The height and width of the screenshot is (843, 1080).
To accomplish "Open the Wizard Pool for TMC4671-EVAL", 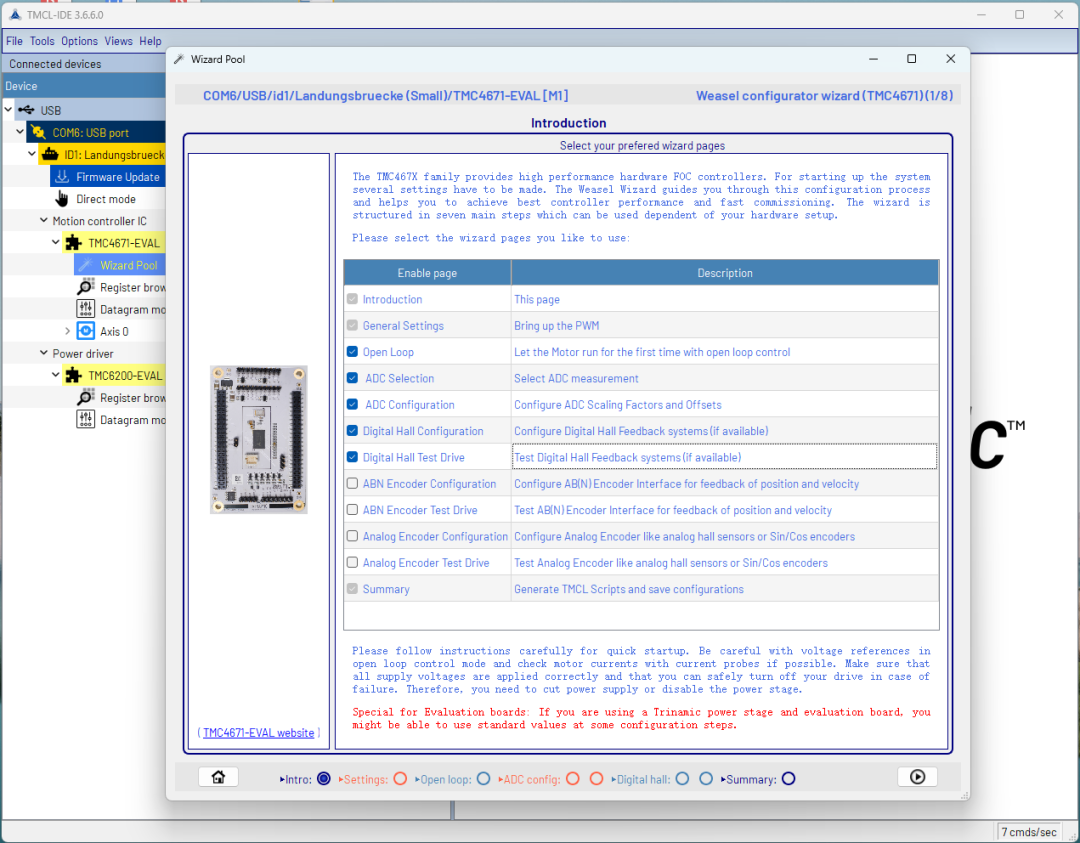I will pos(119,264).
